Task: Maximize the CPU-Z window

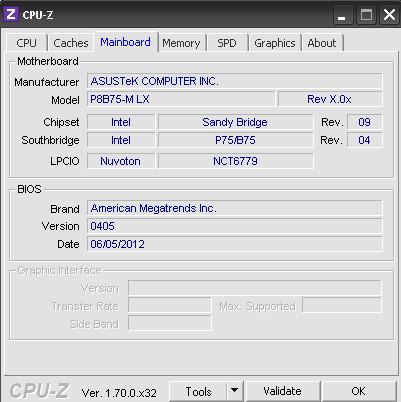Action: [366, 15]
